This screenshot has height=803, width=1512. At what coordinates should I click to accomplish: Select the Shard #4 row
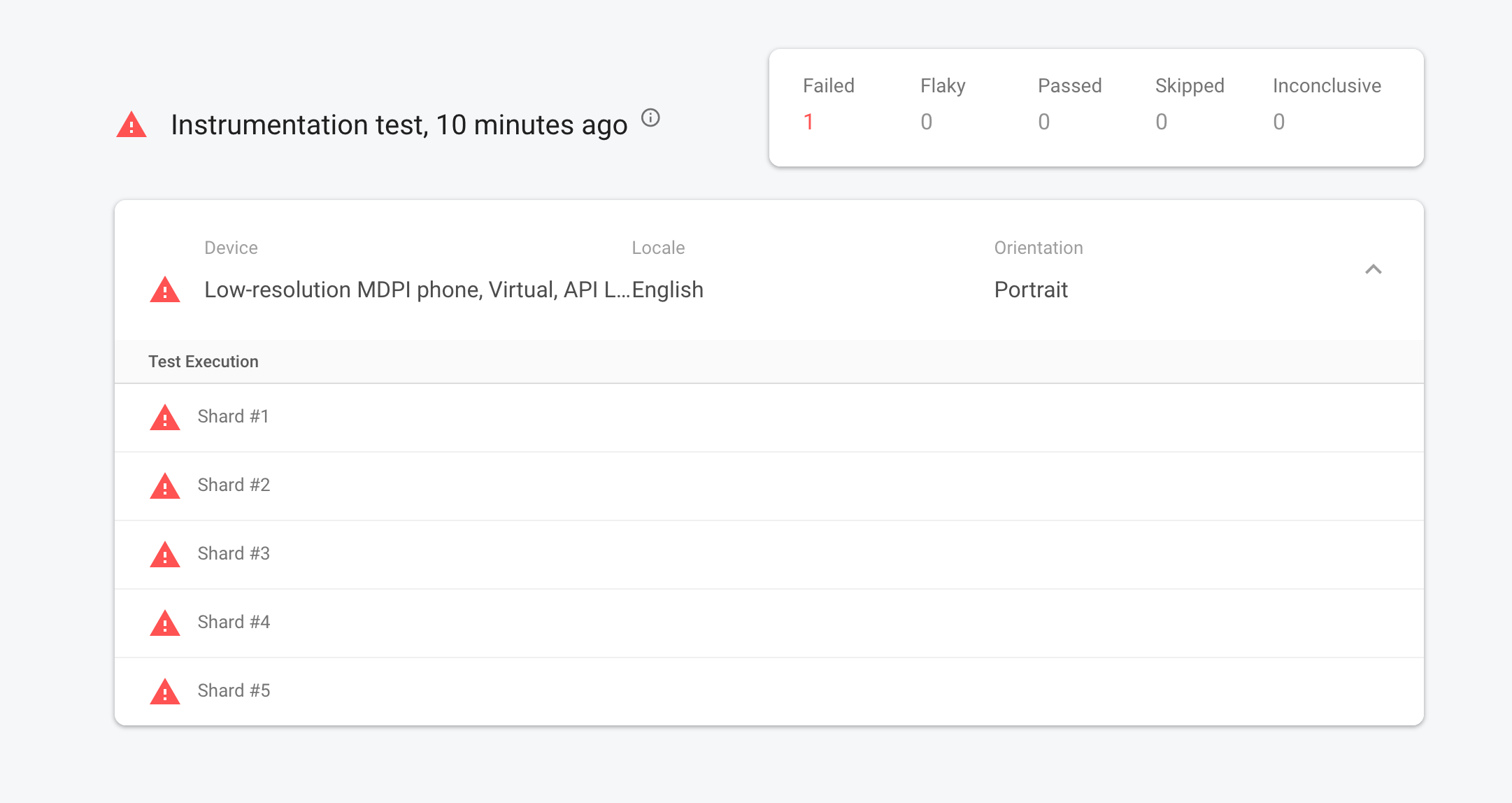pyautogui.click(x=769, y=623)
